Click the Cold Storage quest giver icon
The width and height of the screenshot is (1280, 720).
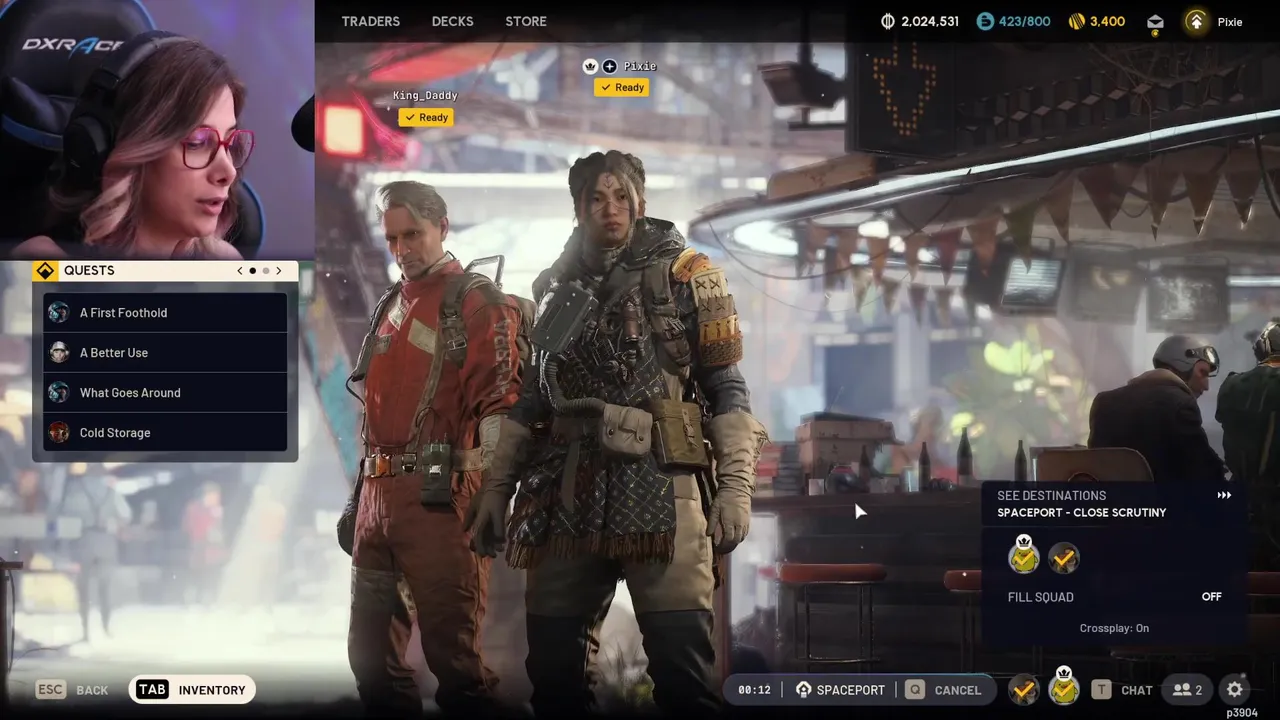(59, 432)
